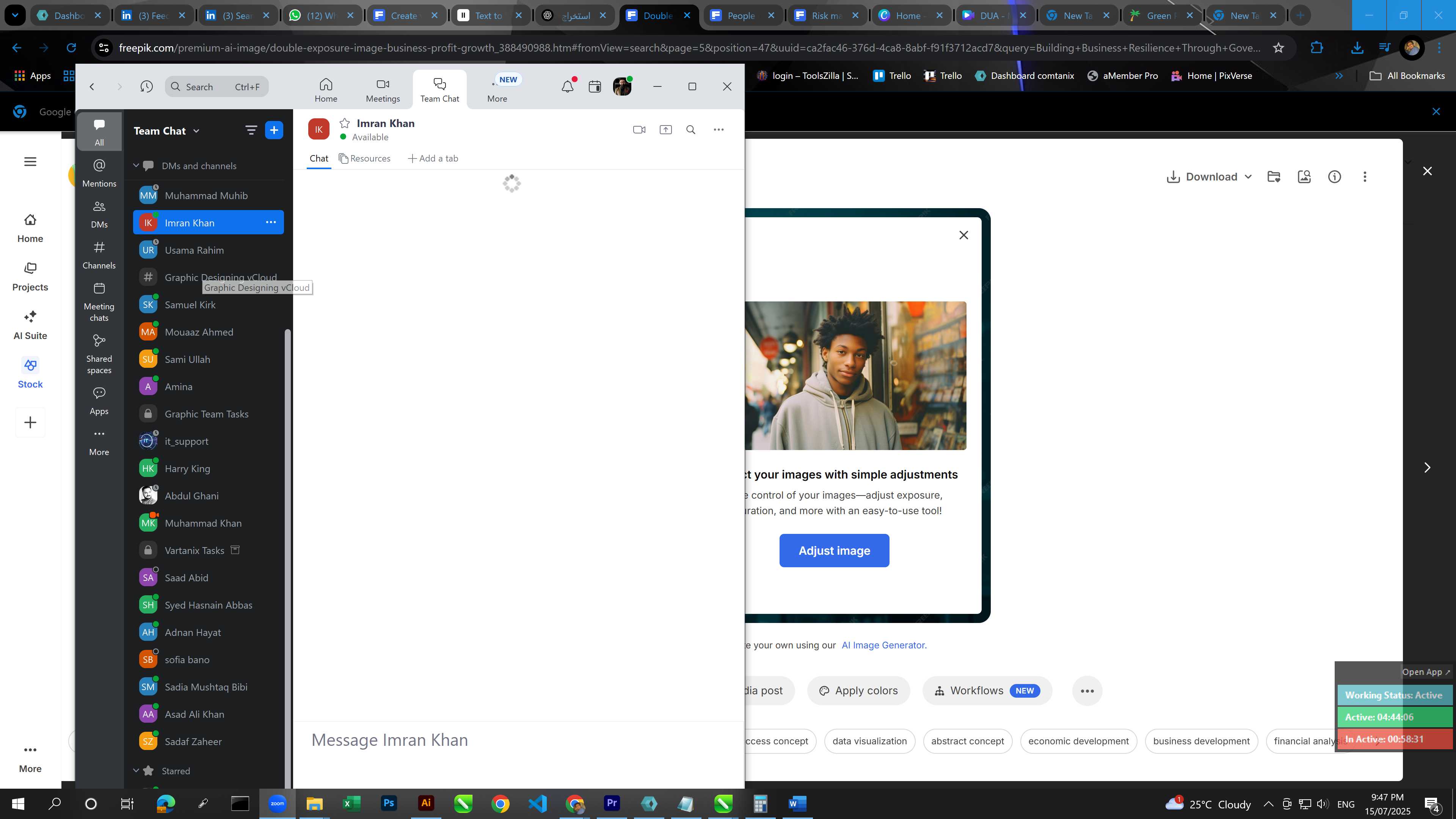This screenshot has height=819, width=1456.
Task: Open Sadaf Zaheer chat
Action: coord(209,742)
